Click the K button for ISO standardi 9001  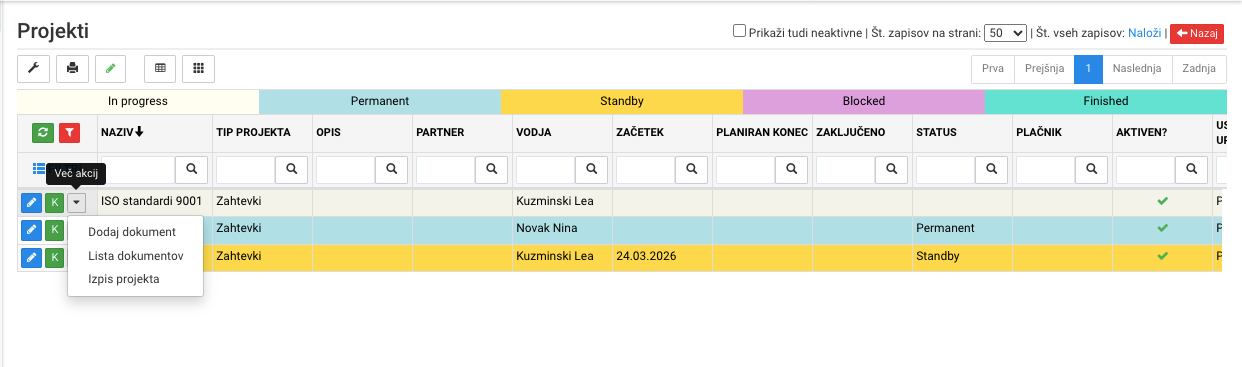point(54,202)
